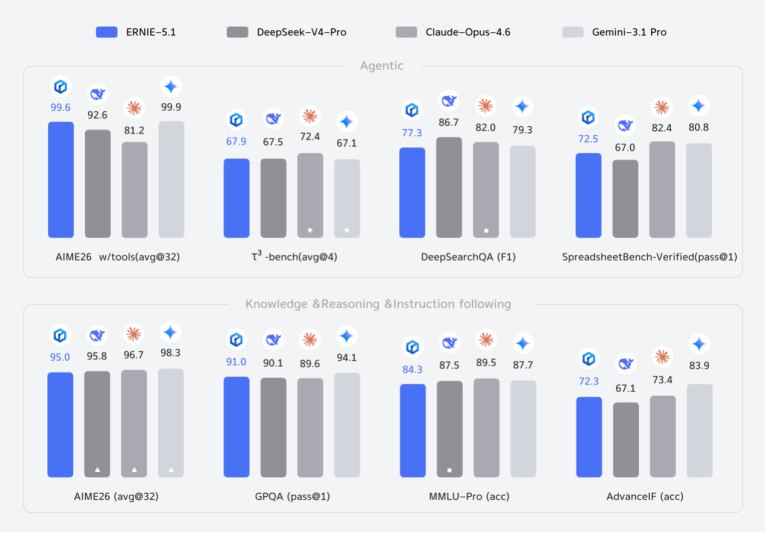Click the DeepSeek whale icon above AdvanceIF 67.1
768x534 pixels.
[x=625, y=364]
